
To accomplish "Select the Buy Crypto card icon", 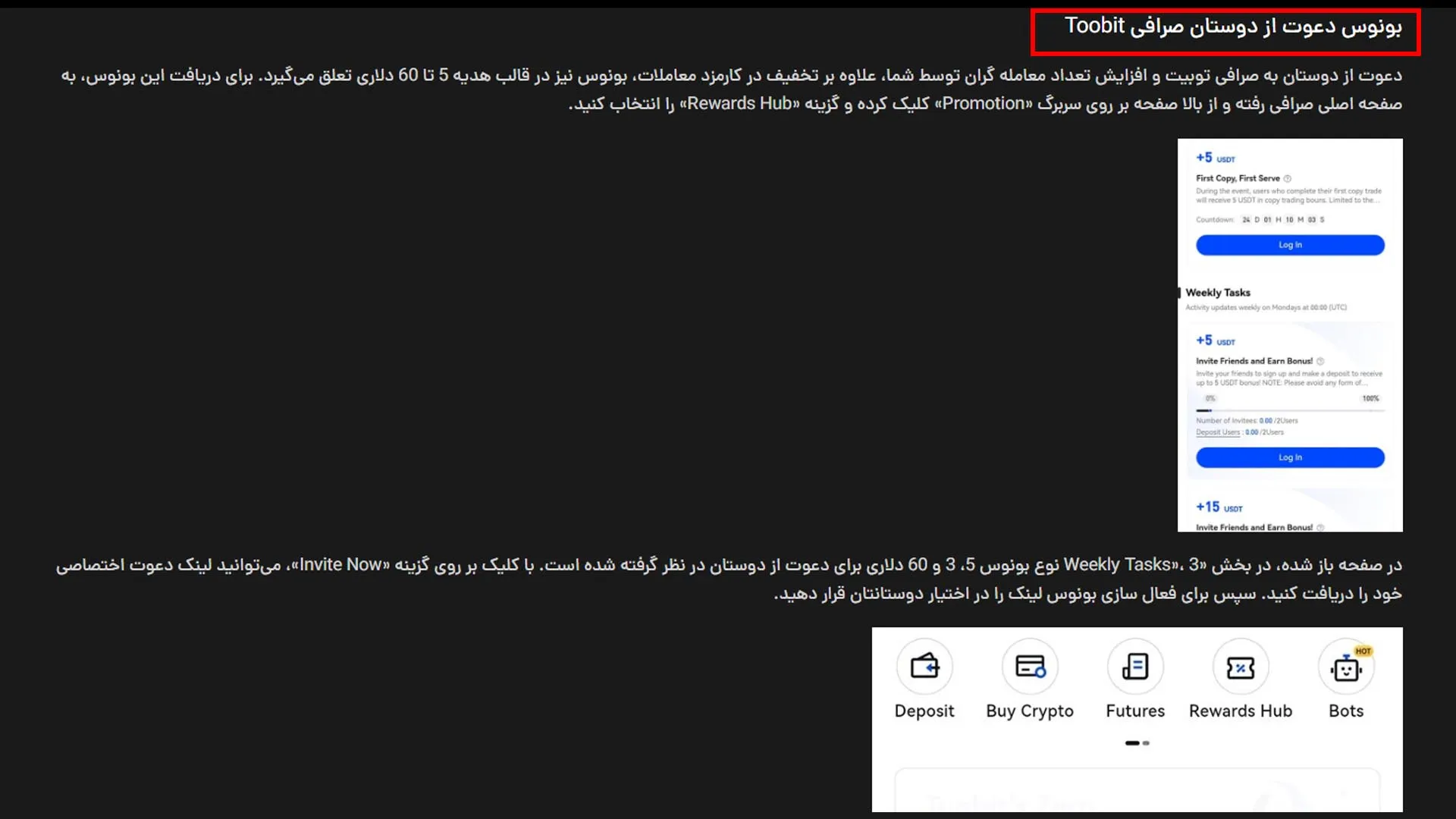I will pyautogui.click(x=1030, y=667).
